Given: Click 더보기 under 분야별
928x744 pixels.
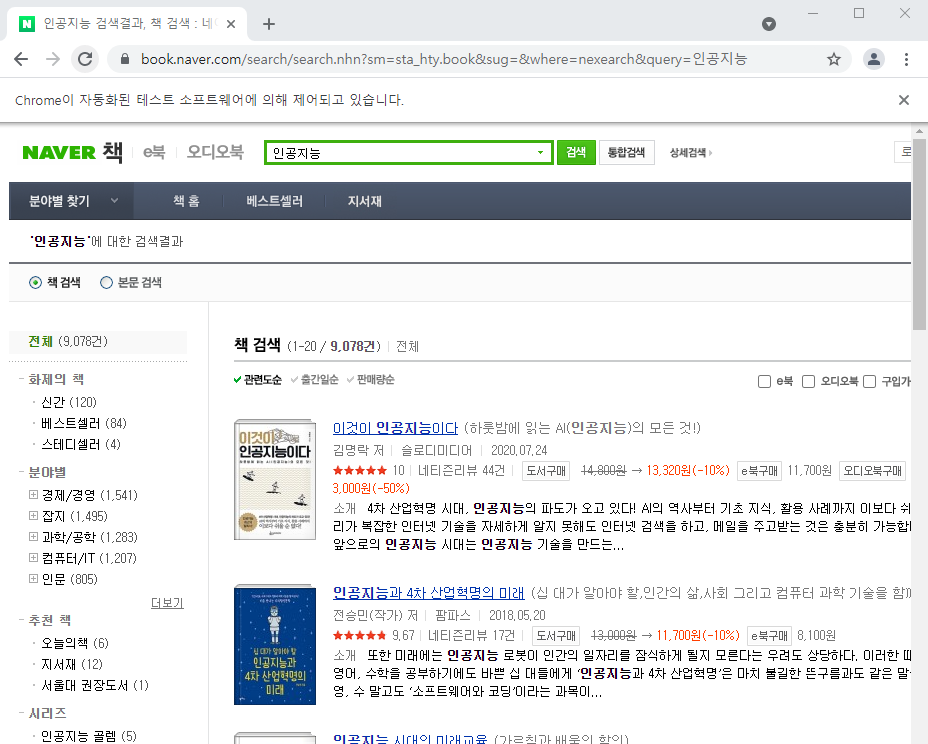Looking at the screenshot, I should click(167, 603).
